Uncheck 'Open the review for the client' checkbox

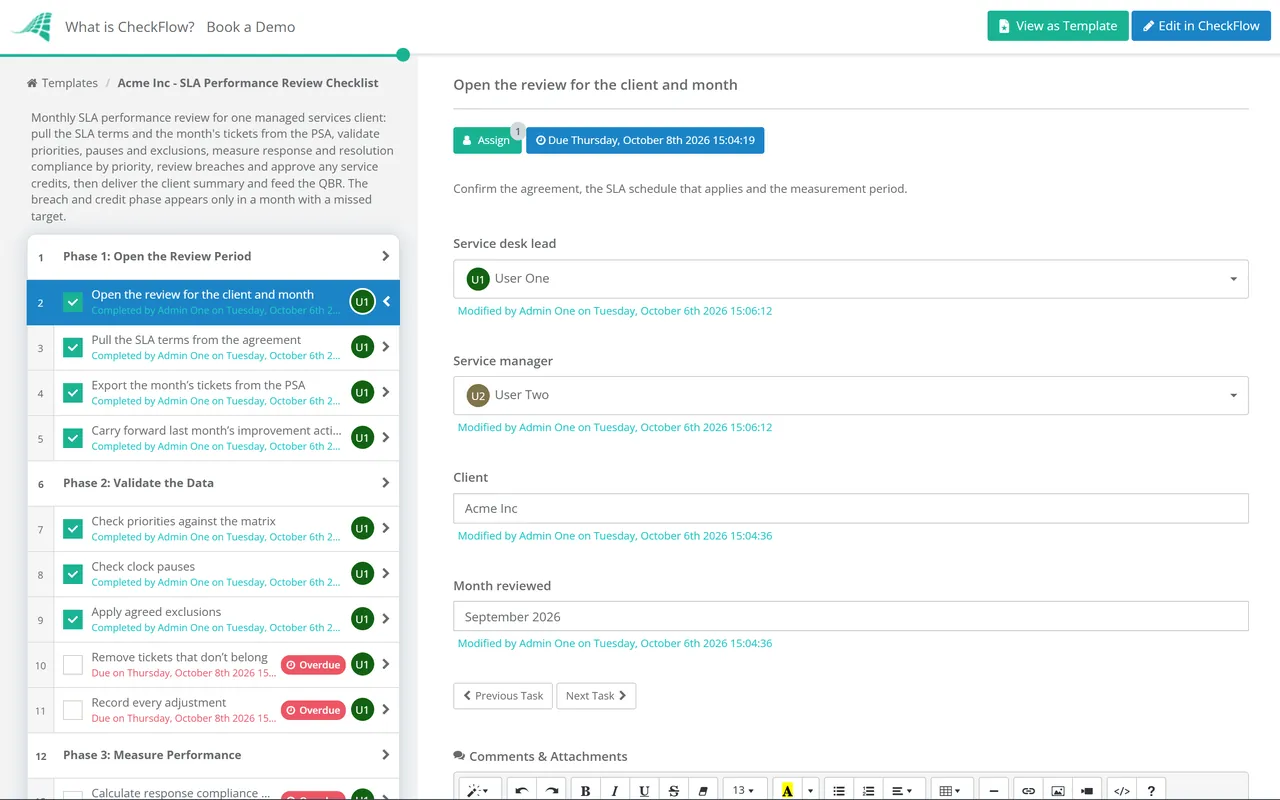(73, 302)
